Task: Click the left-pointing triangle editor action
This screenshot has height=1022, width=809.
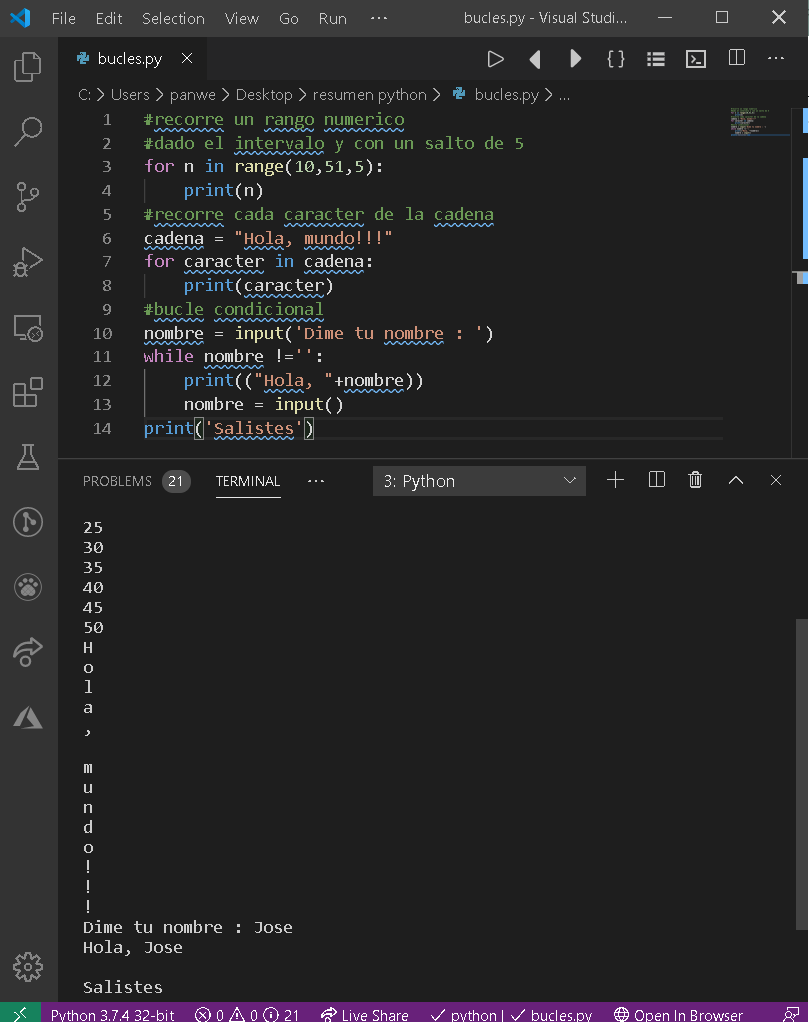Action: (535, 59)
